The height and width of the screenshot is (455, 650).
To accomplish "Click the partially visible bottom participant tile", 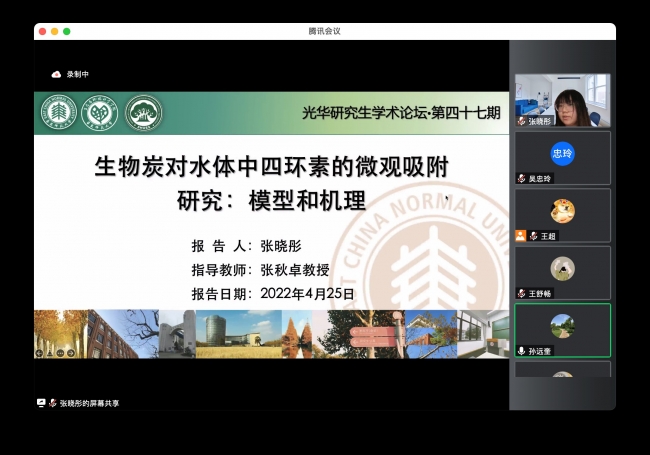I will 562,371.
